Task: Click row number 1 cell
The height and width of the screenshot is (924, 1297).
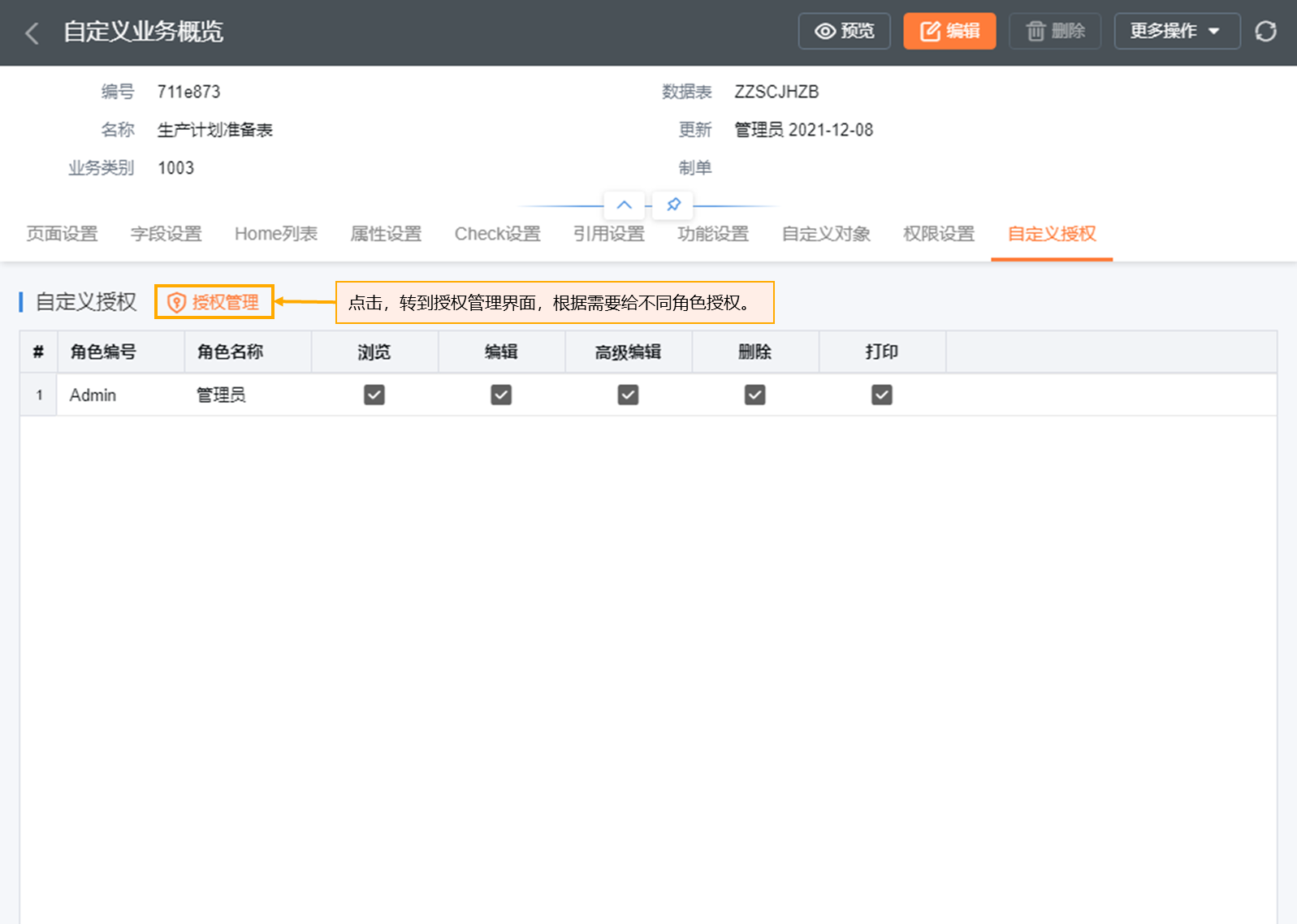Action: click(38, 395)
